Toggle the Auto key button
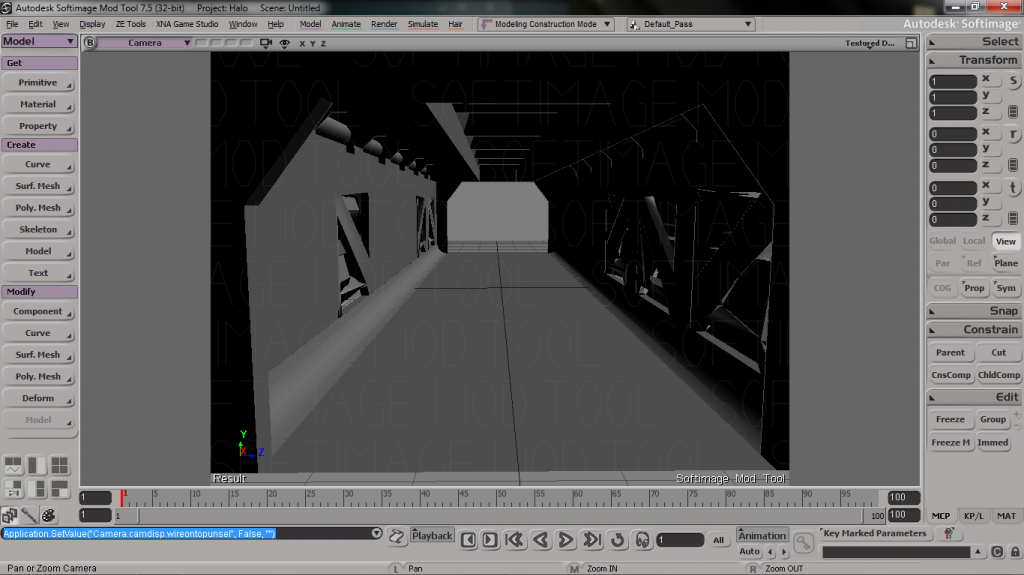 [x=749, y=551]
